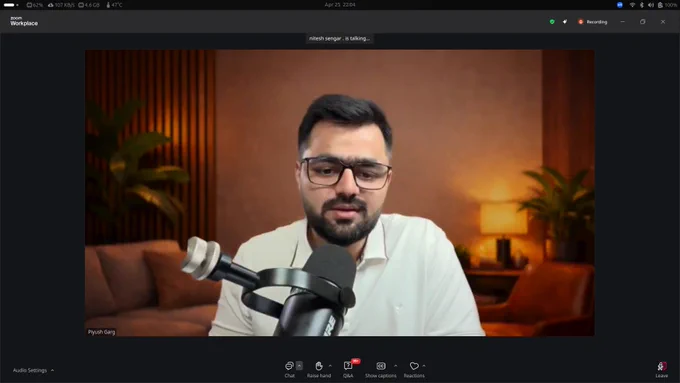The image size is (680, 383).
Task: Open the Chat panel
Action: [x=289, y=369]
